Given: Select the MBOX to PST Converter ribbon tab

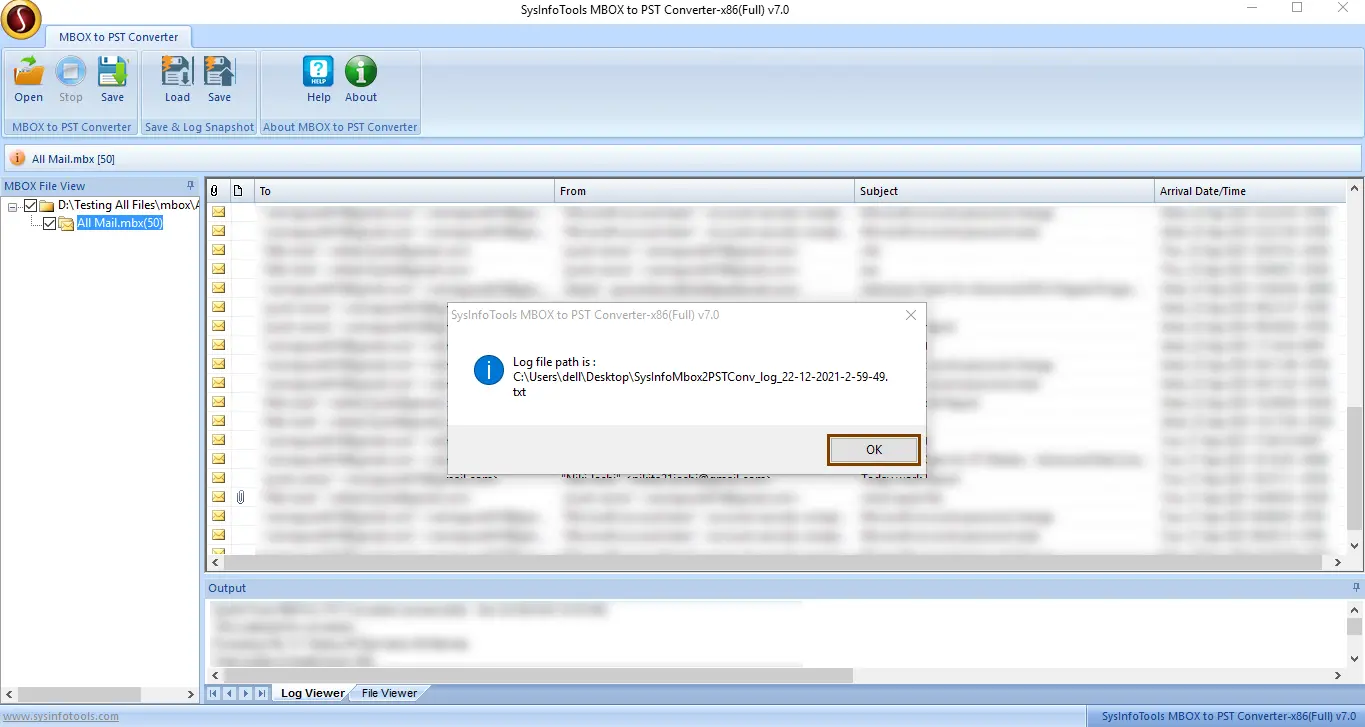Looking at the screenshot, I should tap(118, 37).
